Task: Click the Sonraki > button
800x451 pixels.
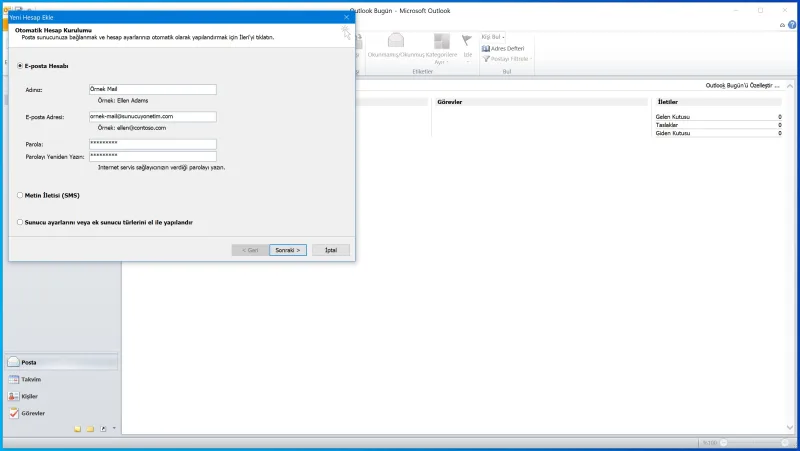Action: [288, 250]
